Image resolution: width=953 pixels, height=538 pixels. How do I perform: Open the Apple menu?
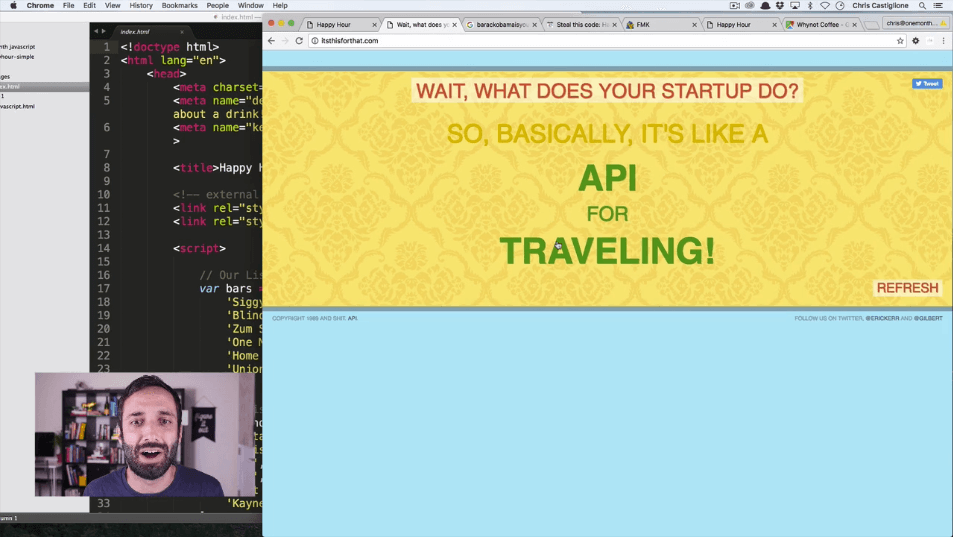(13, 5)
